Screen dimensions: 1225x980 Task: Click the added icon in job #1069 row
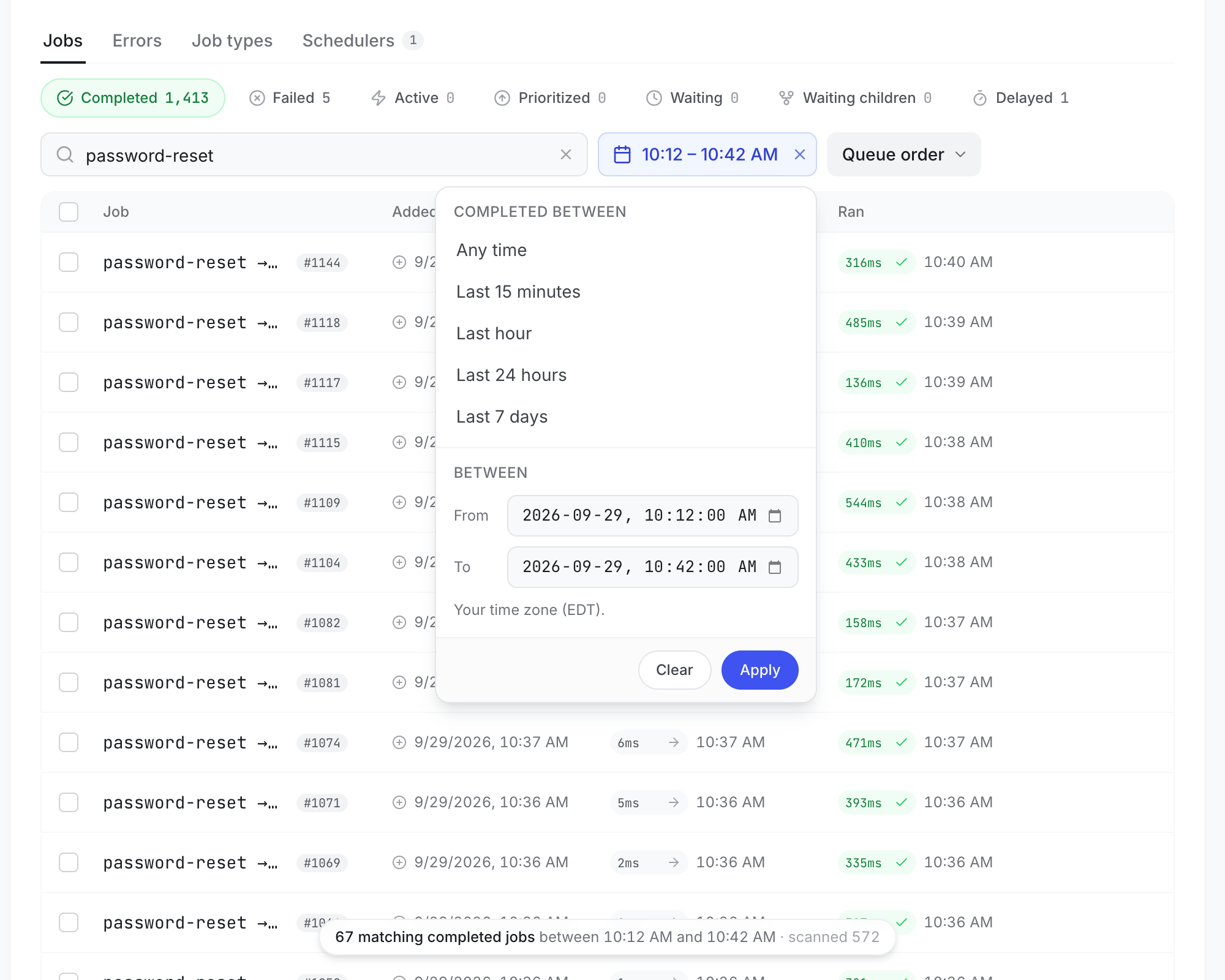399,862
